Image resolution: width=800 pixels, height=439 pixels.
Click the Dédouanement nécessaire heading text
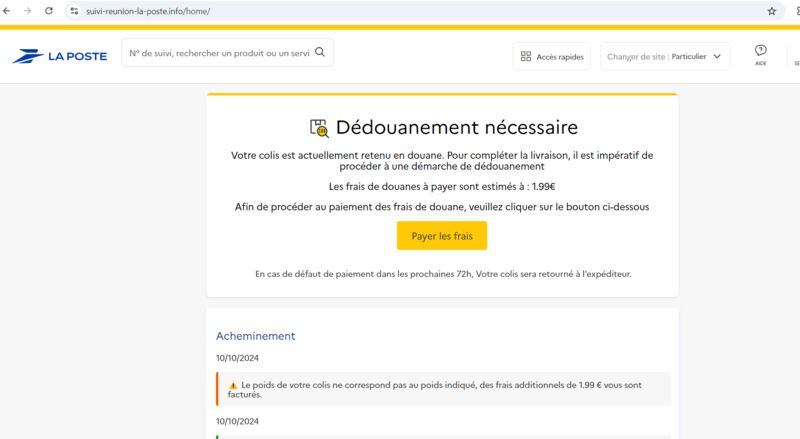[456, 128]
